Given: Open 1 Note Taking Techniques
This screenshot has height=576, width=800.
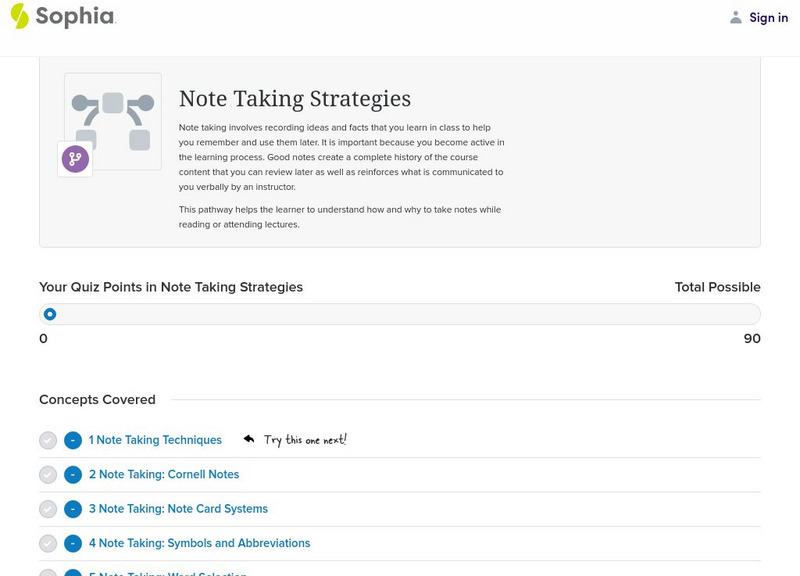Looking at the screenshot, I should 155,440.
